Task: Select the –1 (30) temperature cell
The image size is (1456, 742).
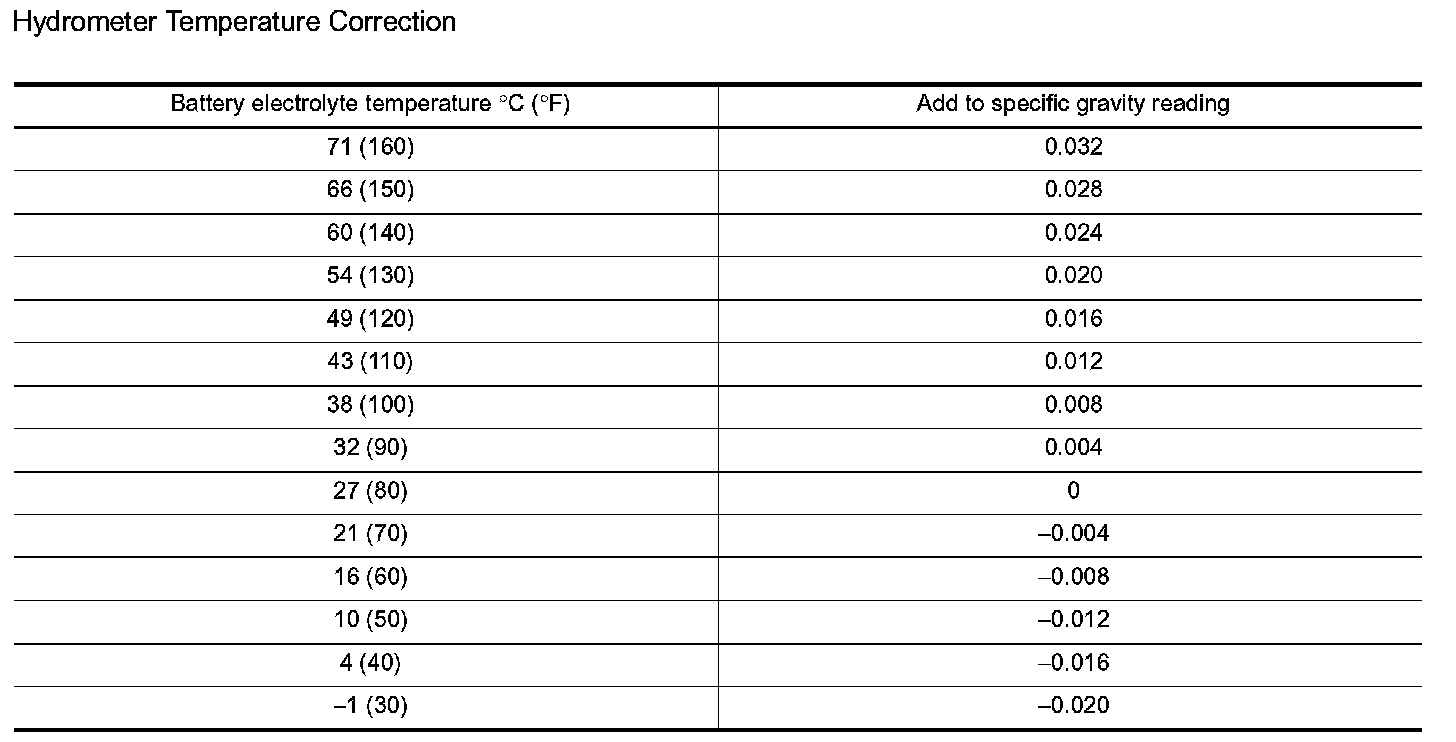Action: [370, 706]
